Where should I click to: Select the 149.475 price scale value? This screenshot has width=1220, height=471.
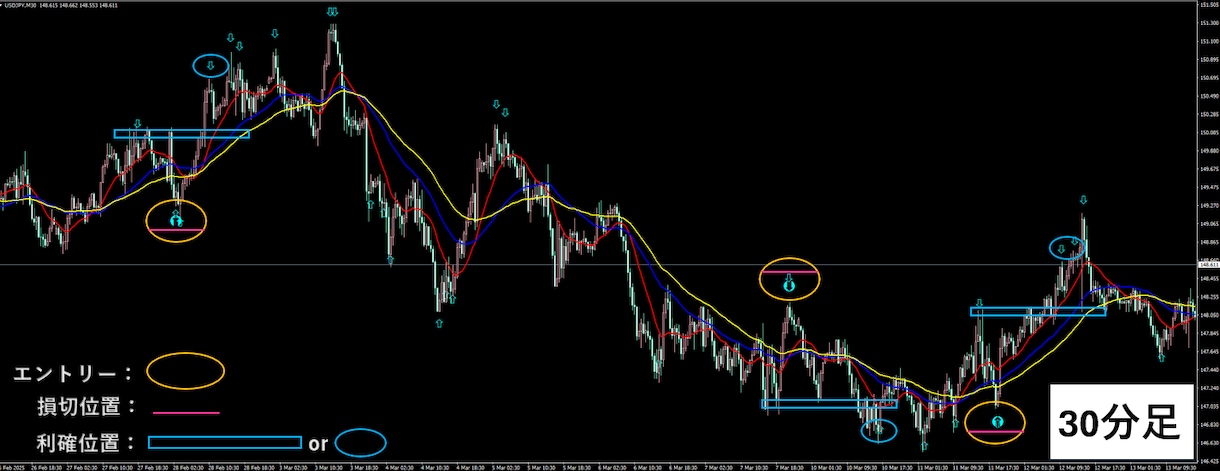tap(1208, 187)
